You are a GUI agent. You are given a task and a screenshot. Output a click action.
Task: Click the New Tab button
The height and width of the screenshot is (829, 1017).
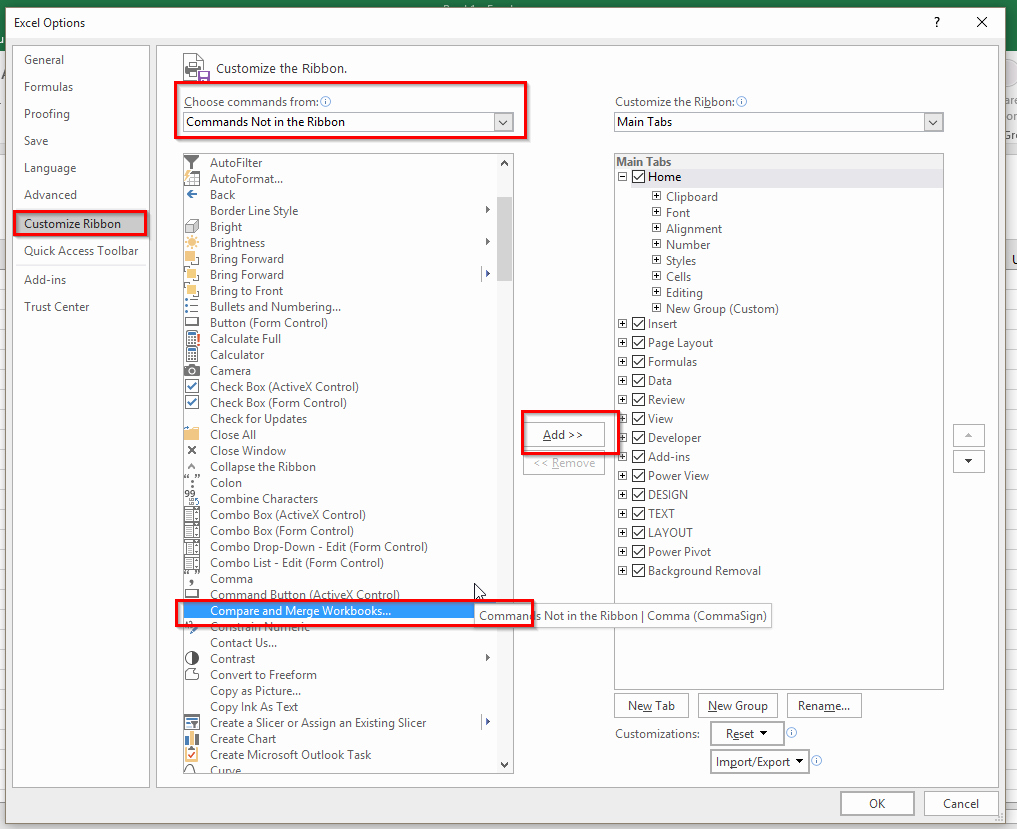(x=651, y=705)
